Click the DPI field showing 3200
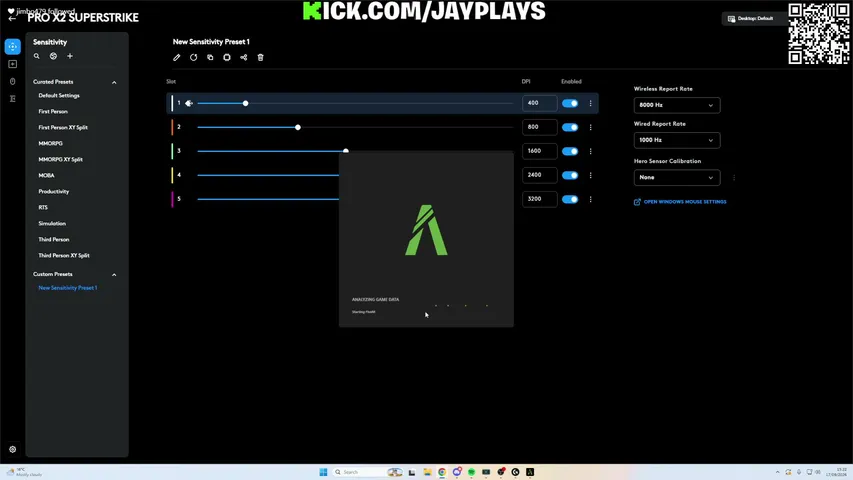Viewport: 853px width, 480px height. tap(540, 199)
